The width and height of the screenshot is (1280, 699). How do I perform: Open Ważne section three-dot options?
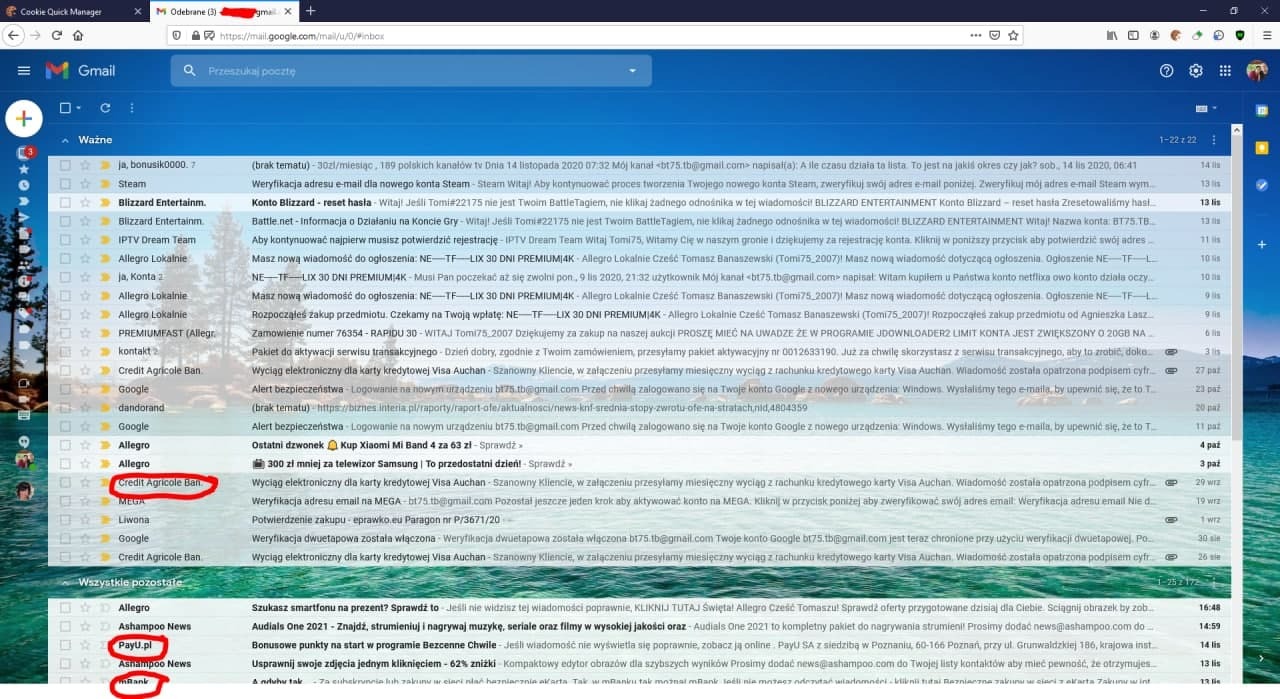(1214, 140)
